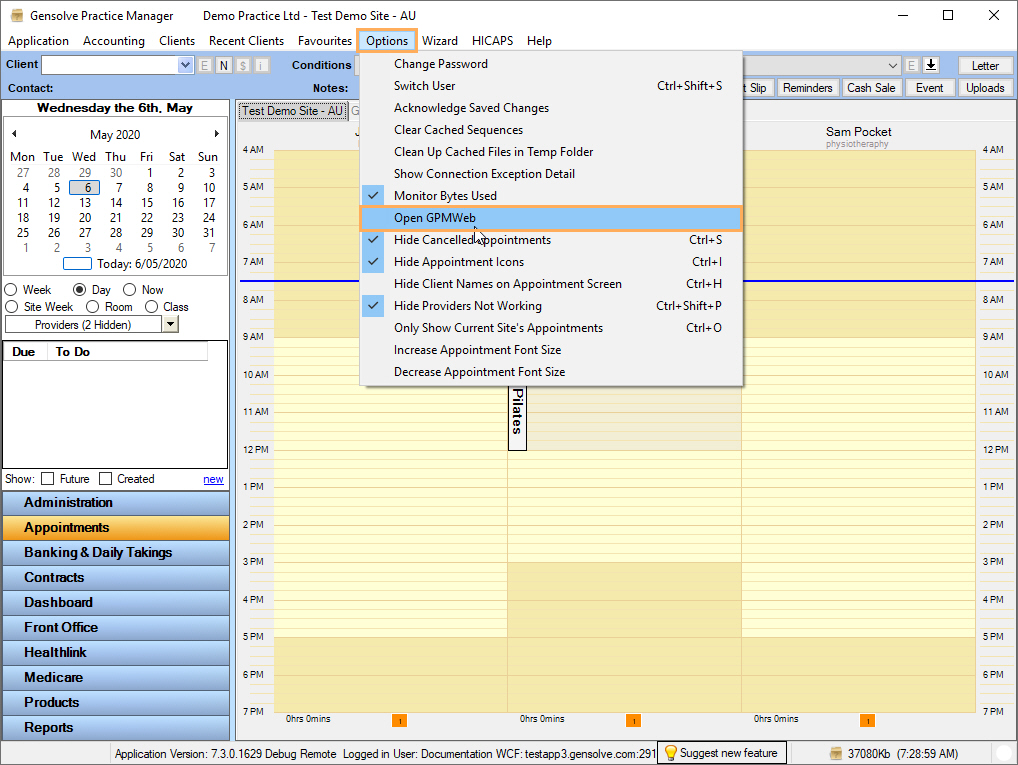
Task: Open the Dashboard section
Action: tap(116, 603)
